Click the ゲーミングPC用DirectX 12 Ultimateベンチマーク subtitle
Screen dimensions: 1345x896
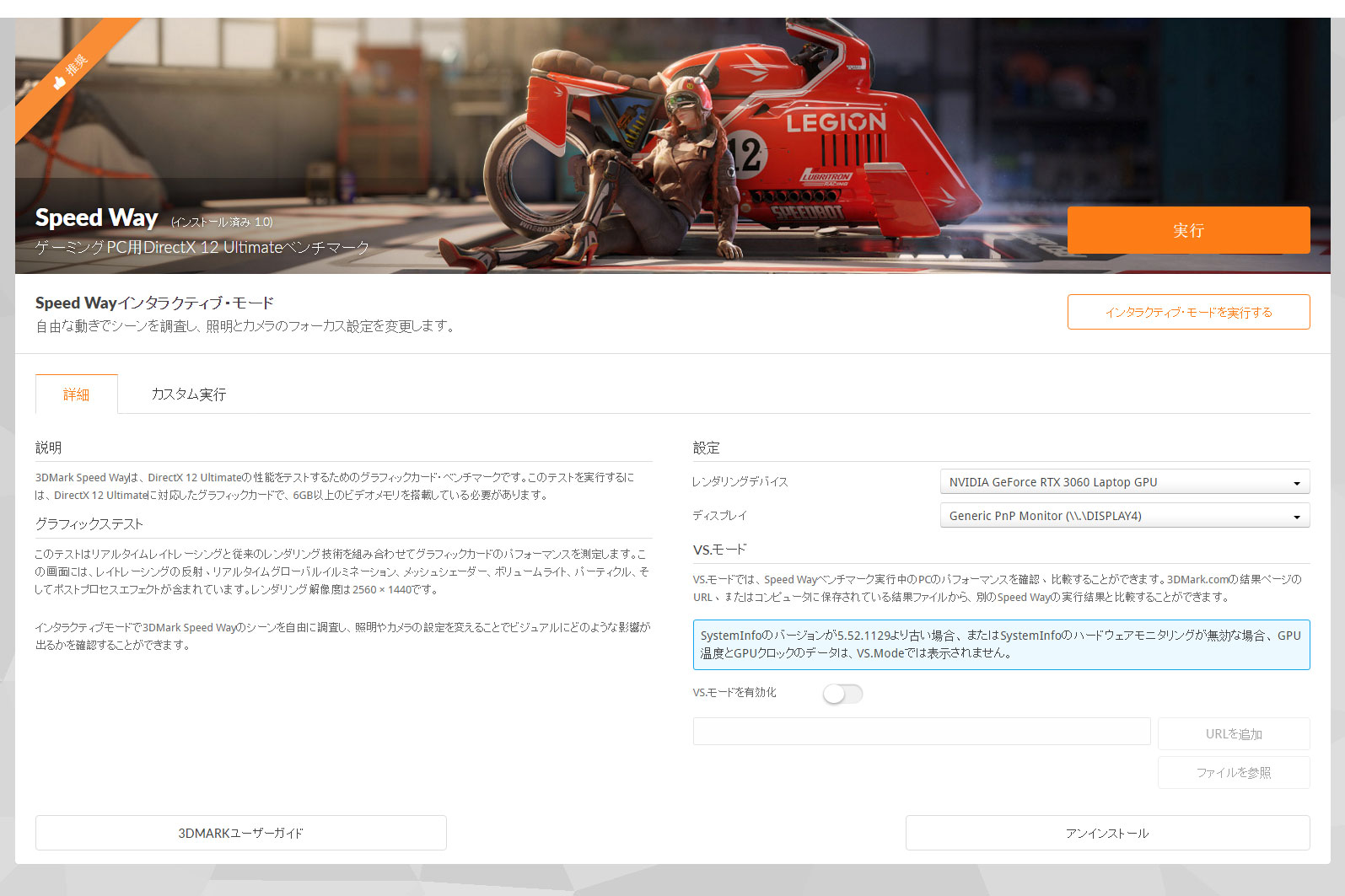pyautogui.click(x=202, y=248)
